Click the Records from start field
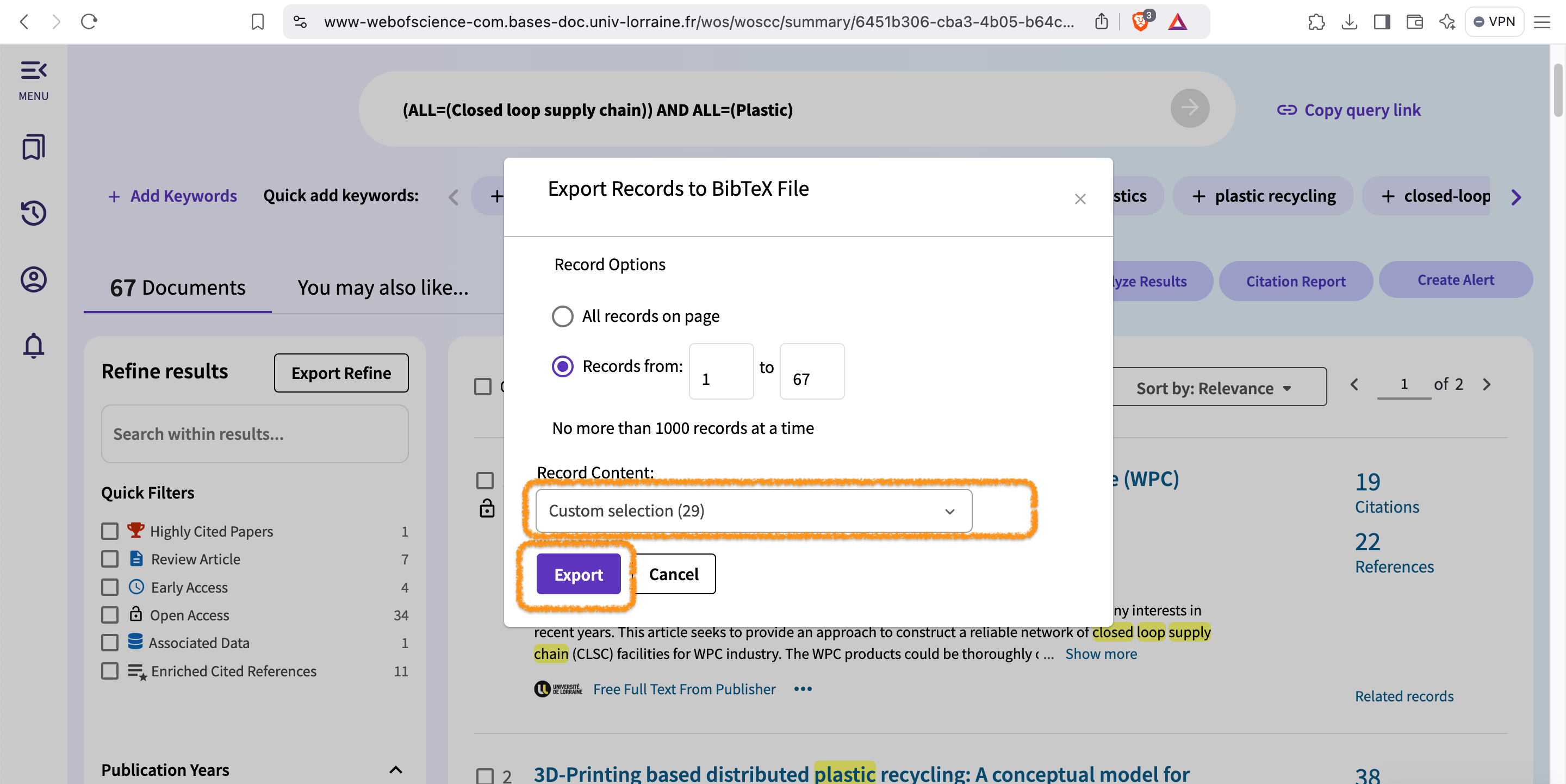Viewport: 1566px width, 784px height. click(720, 372)
